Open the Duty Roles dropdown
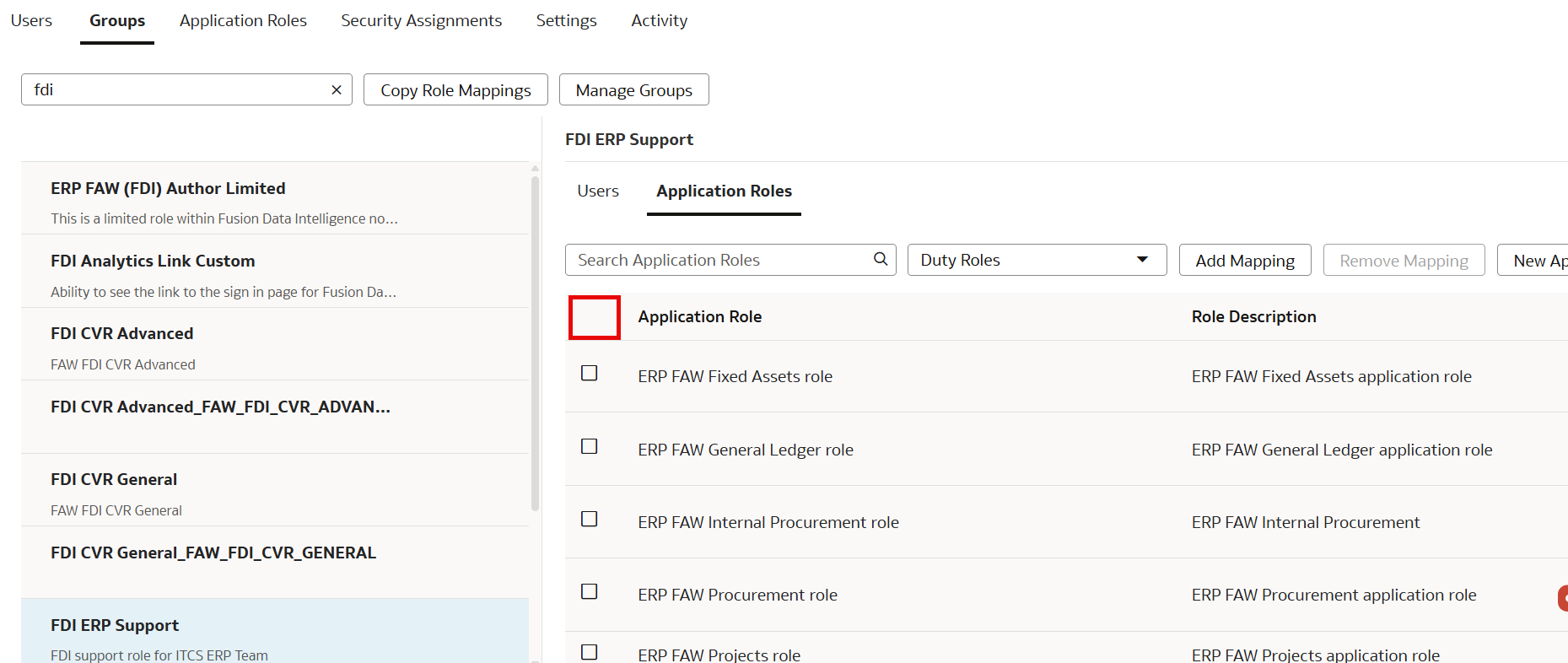 click(x=1037, y=260)
